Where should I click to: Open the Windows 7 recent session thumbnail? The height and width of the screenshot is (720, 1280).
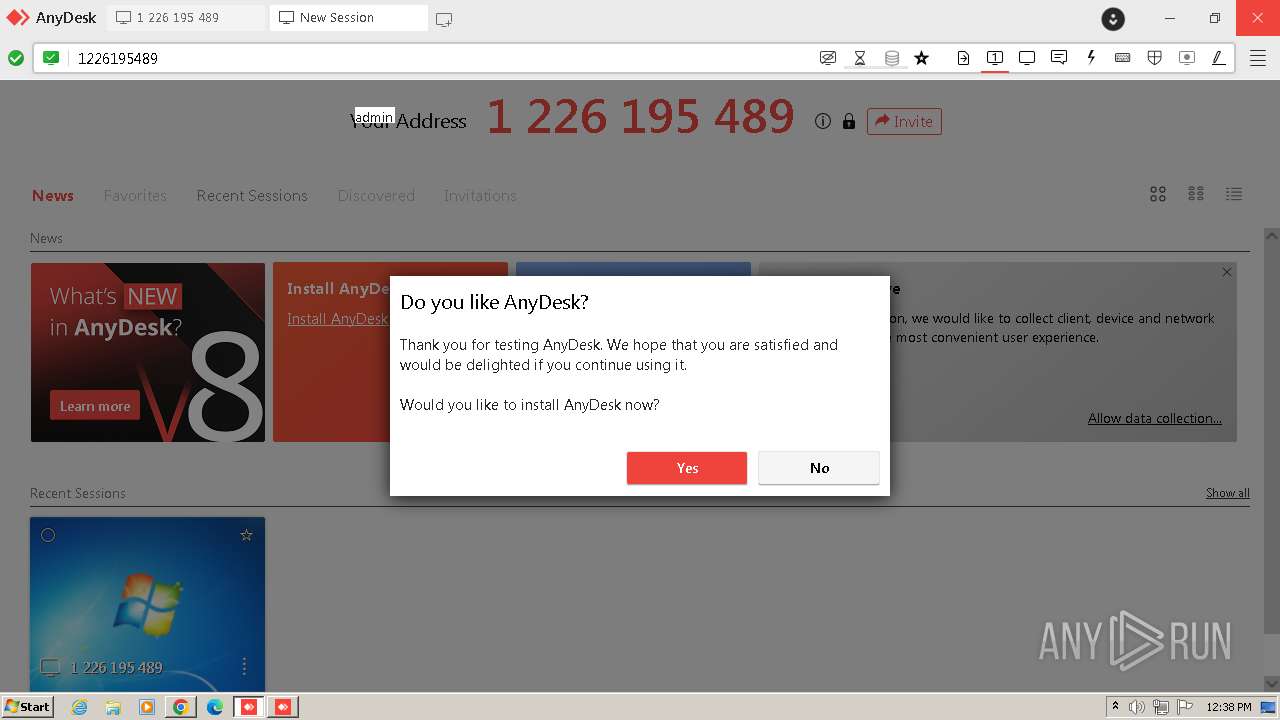point(147,604)
